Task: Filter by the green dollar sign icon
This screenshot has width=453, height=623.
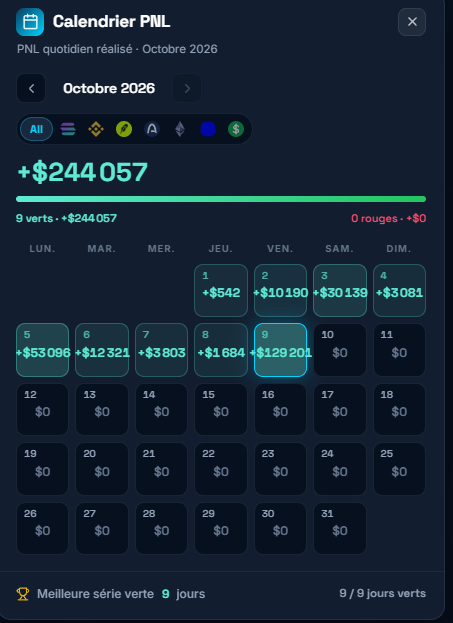Action: point(236,129)
